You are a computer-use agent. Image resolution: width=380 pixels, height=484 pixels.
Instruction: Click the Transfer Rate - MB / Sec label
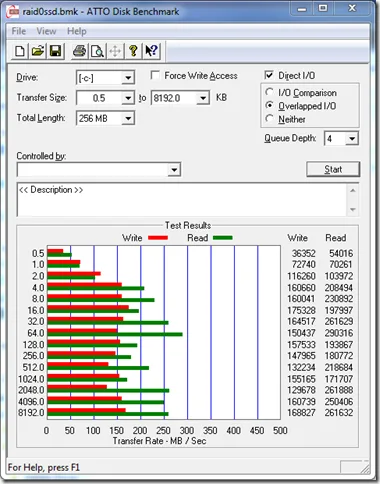(159, 441)
